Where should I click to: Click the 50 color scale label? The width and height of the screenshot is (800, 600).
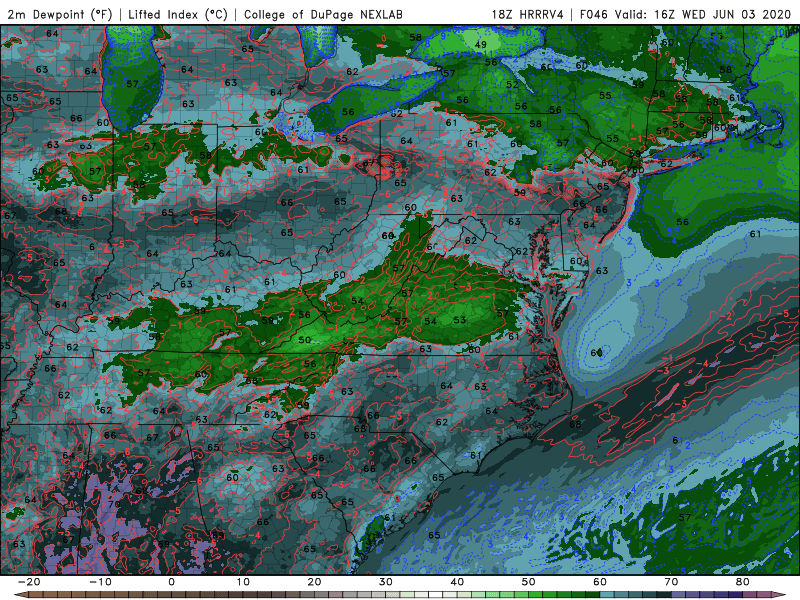pyautogui.click(x=529, y=582)
